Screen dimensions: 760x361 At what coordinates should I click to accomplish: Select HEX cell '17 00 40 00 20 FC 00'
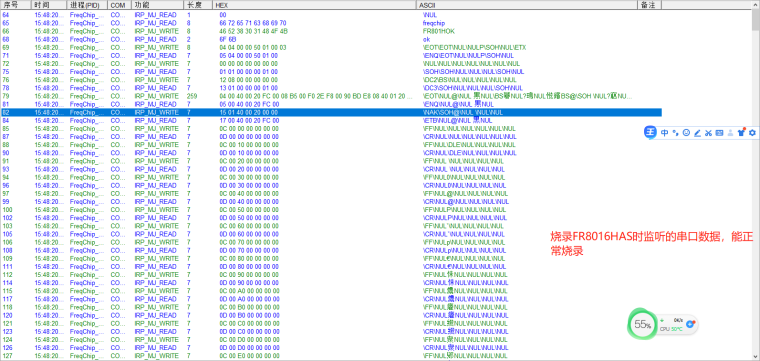pos(249,121)
